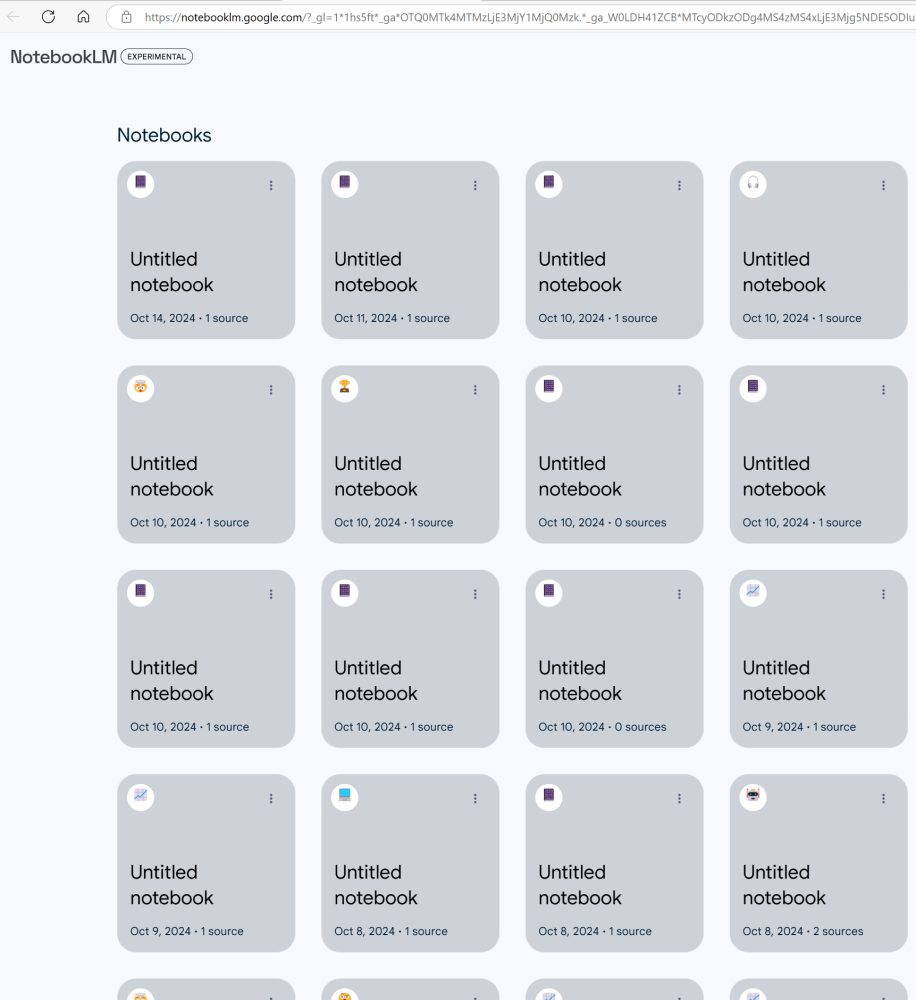The height and width of the screenshot is (1000, 916).
Task: Click the headphones emoji notebook icon
Action: 753,184
